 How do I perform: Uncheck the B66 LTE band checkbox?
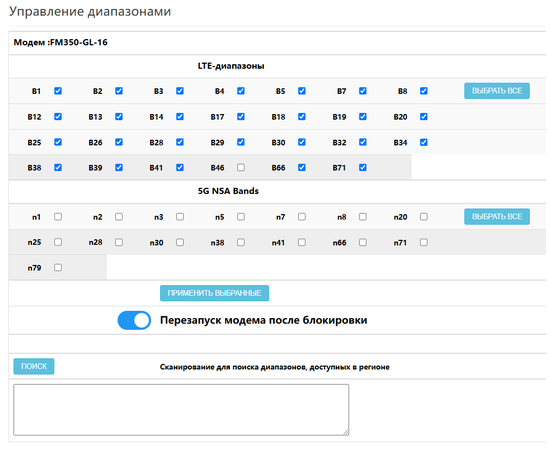point(302,168)
